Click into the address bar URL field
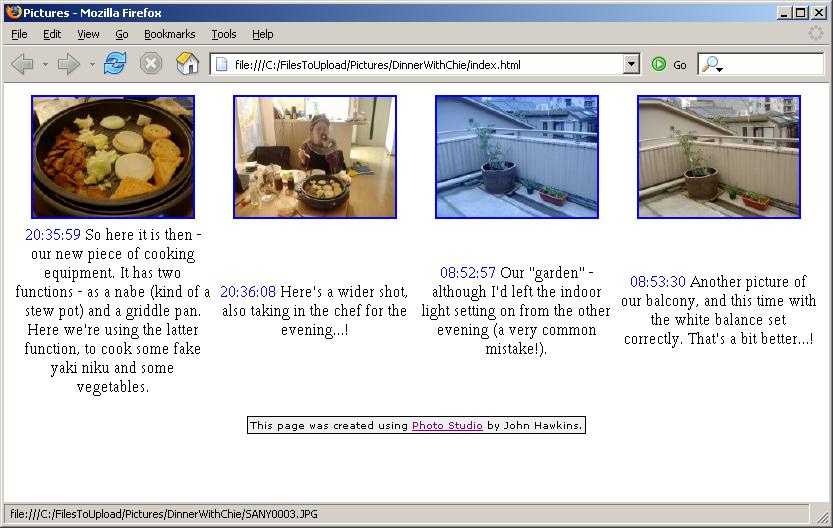Image resolution: width=833 pixels, height=528 pixels. point(425,65)
